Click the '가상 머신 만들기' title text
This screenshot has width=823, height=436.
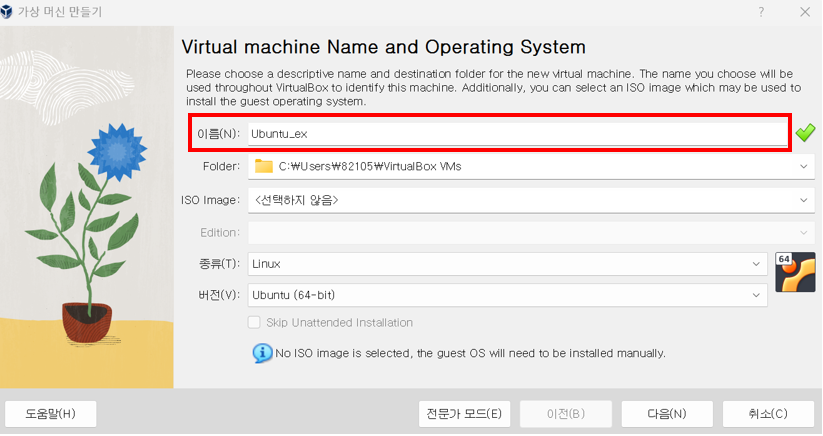click(60, 12)
